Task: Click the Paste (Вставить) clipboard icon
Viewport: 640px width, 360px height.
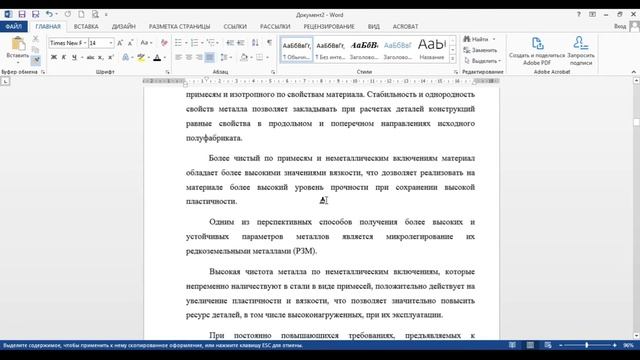Action: (18, 44)
